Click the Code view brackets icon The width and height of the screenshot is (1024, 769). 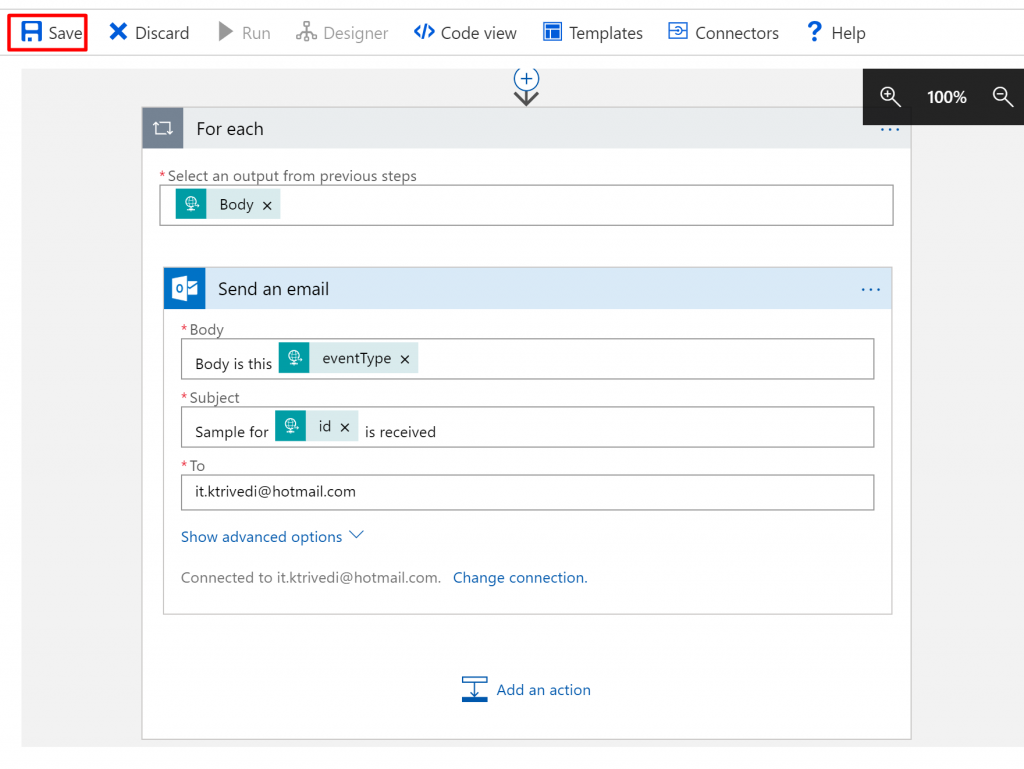pos(424,31)
